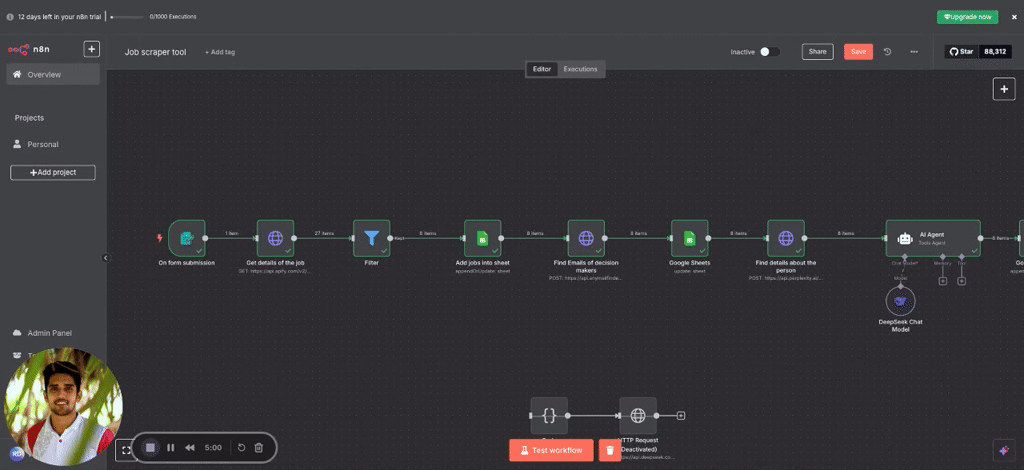The image size is (1024, 470).
Task: Click the webcam bubble thumbnail
Action: pos(63,407)
